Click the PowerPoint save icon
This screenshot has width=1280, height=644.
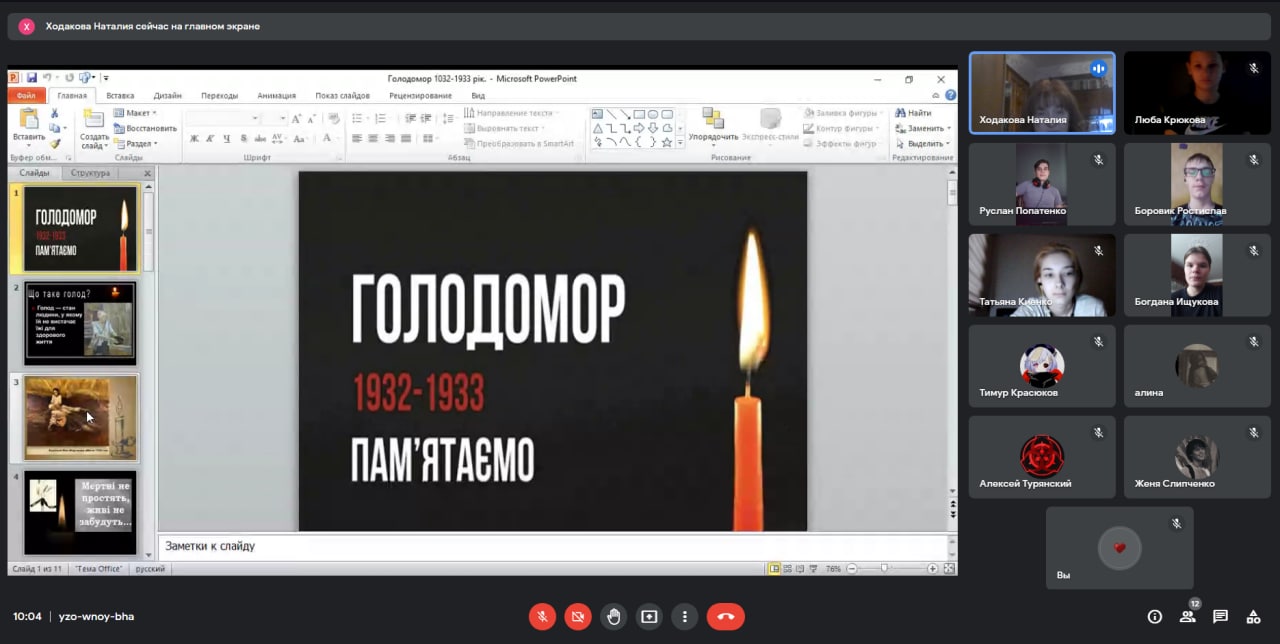pos(32,78)
